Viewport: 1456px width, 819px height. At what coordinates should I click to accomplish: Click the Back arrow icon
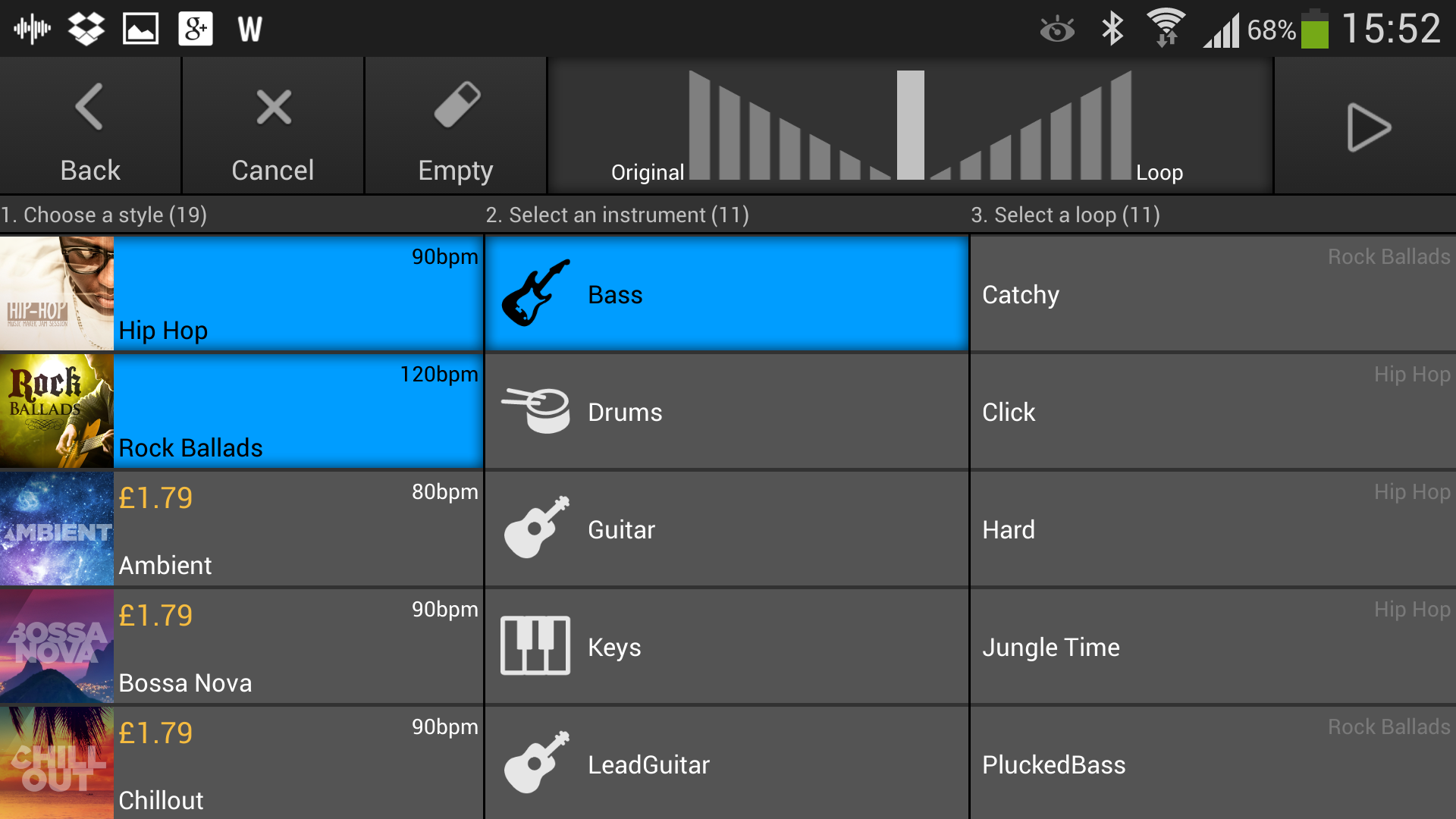point(89,106)
